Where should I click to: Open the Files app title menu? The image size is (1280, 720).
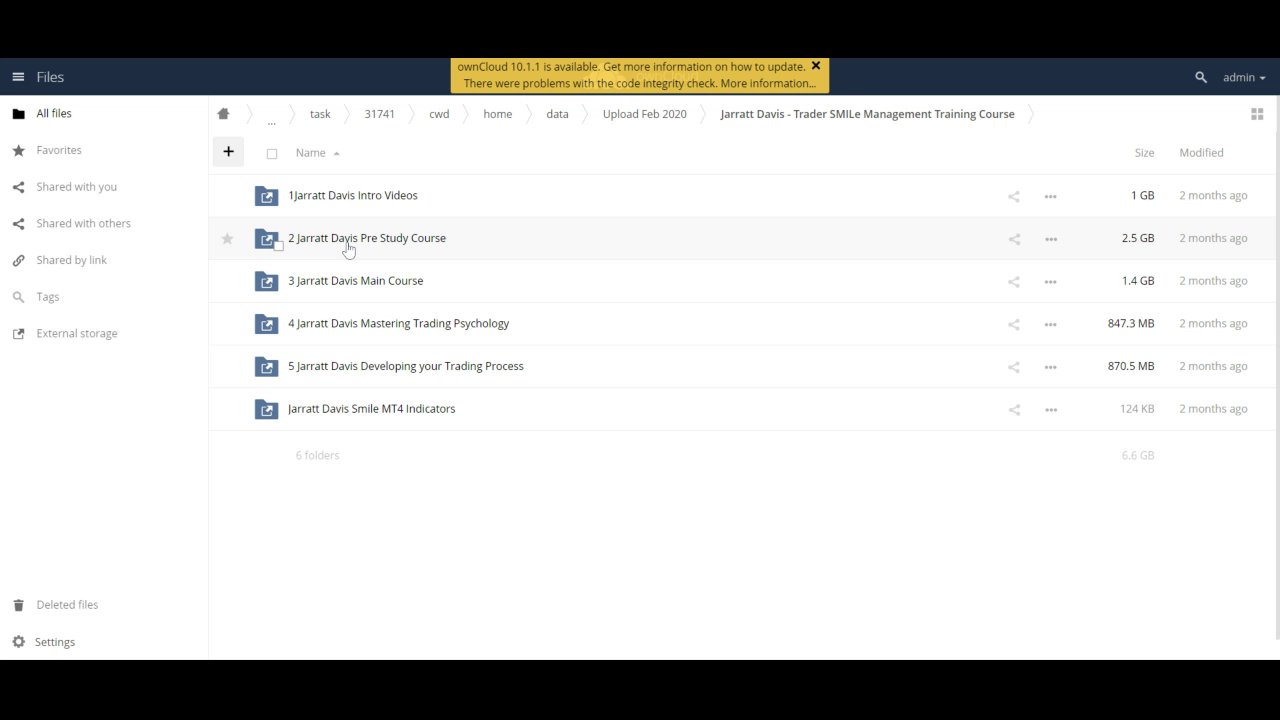50,77
